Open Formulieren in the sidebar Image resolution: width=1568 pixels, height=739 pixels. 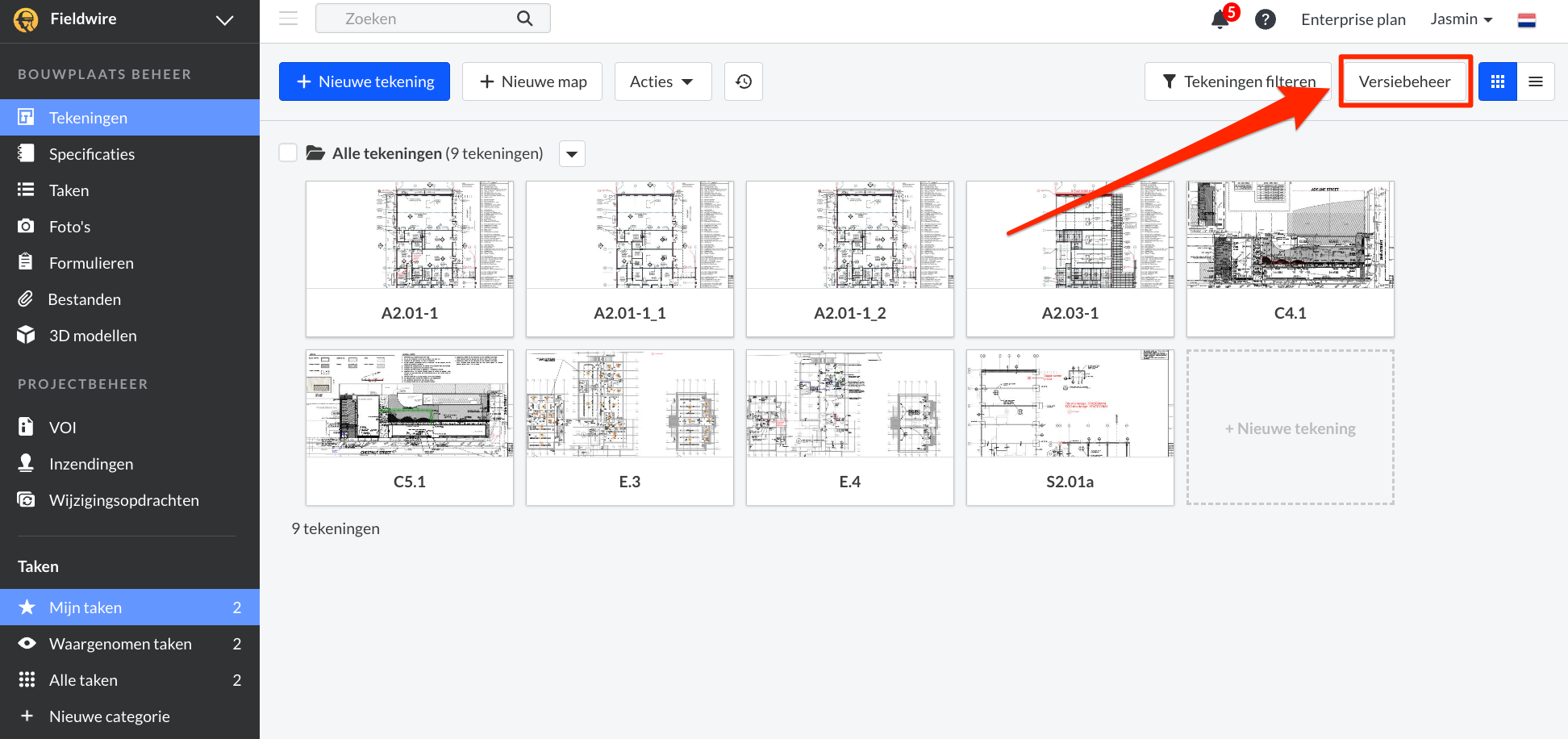tap(130, 263)
